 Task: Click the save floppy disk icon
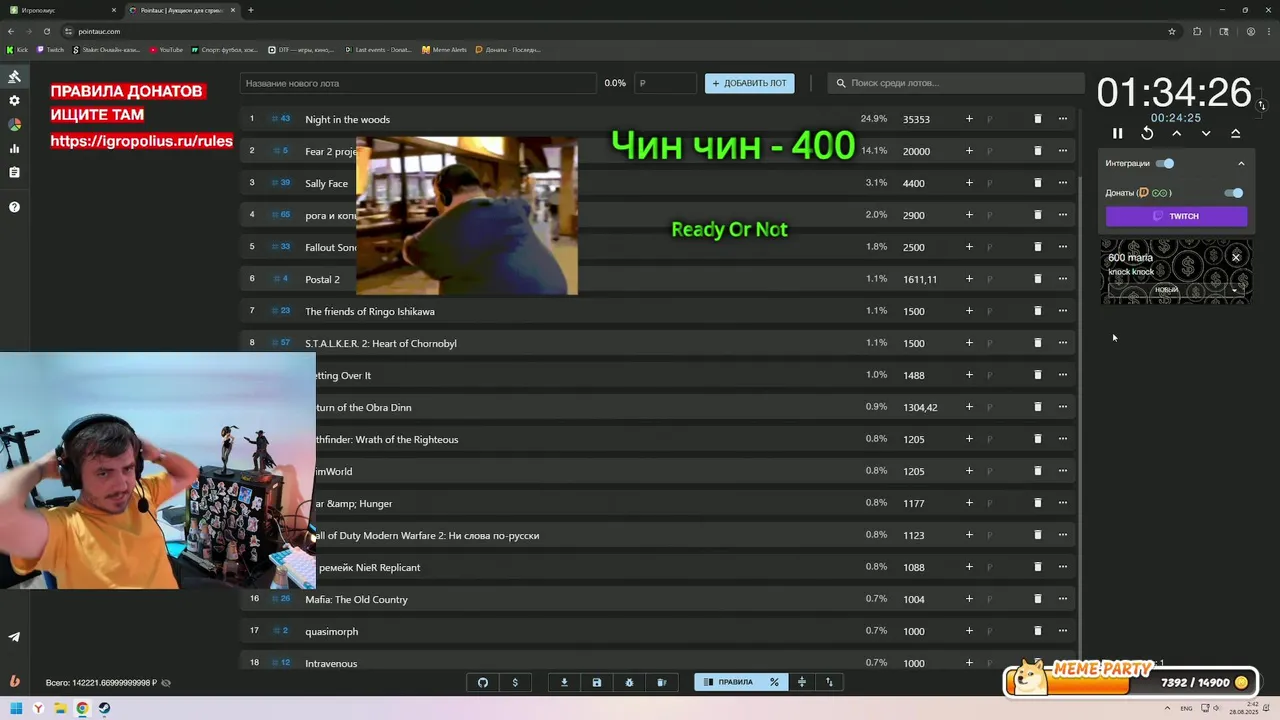tap(597, 682)
